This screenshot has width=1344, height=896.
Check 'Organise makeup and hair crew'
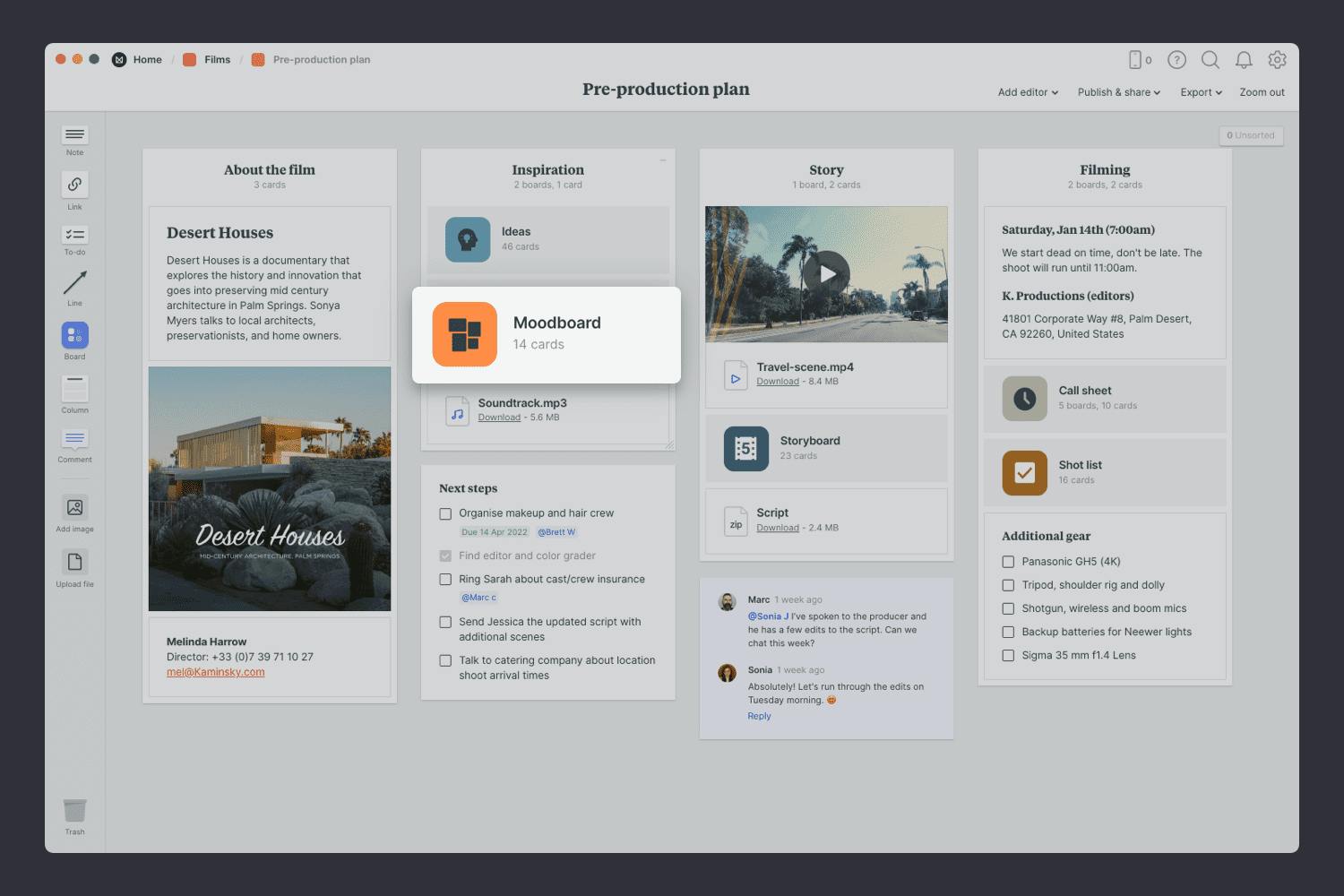click(445, 514)
